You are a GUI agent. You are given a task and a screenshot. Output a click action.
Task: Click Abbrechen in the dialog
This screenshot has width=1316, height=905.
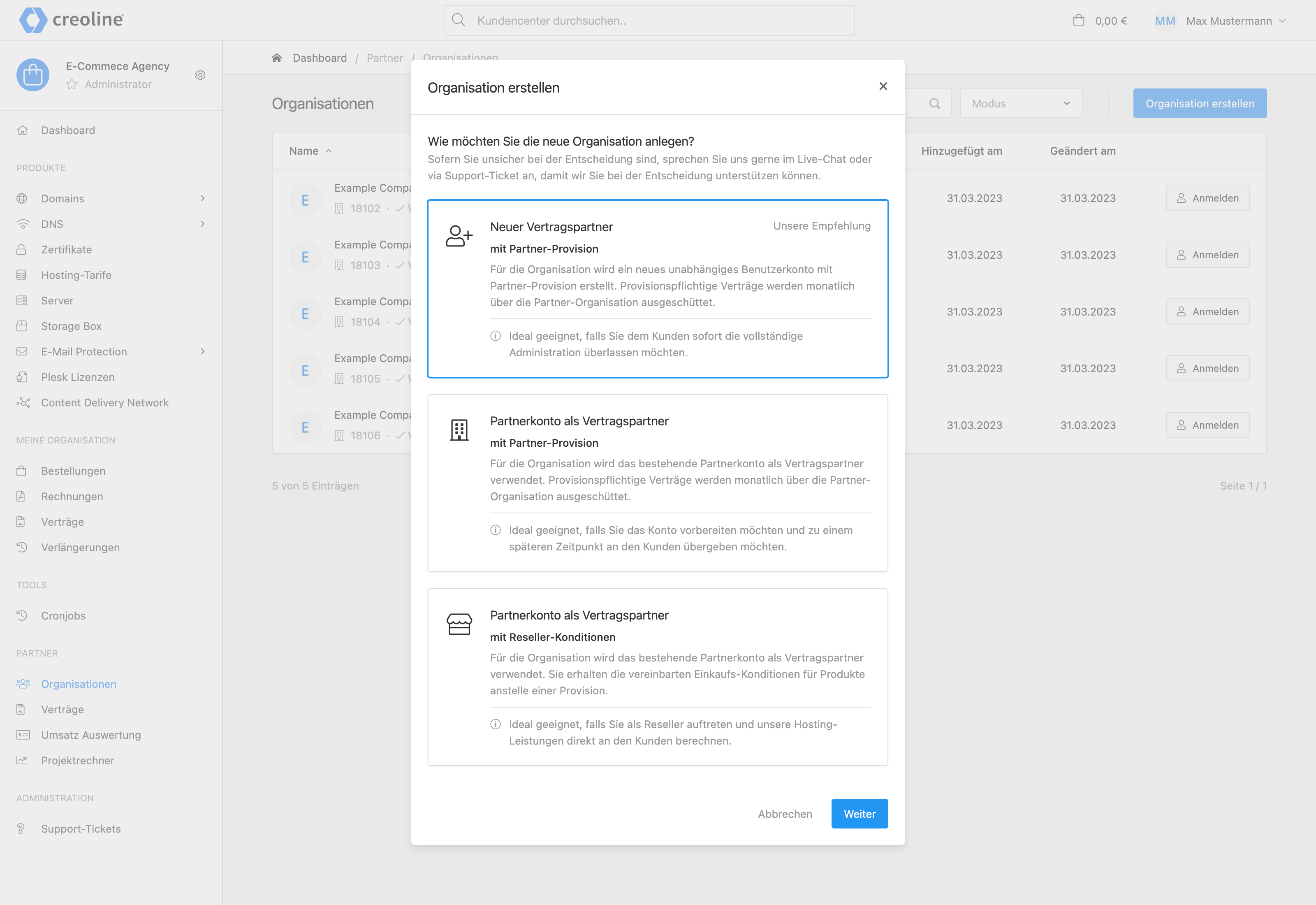[x=785, y=814]
